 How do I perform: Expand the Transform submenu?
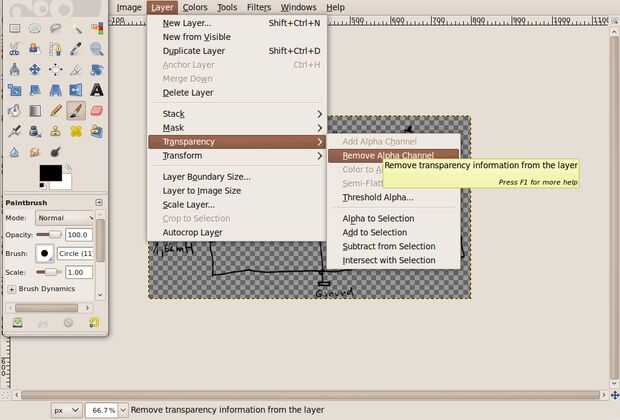coord(237,155)
